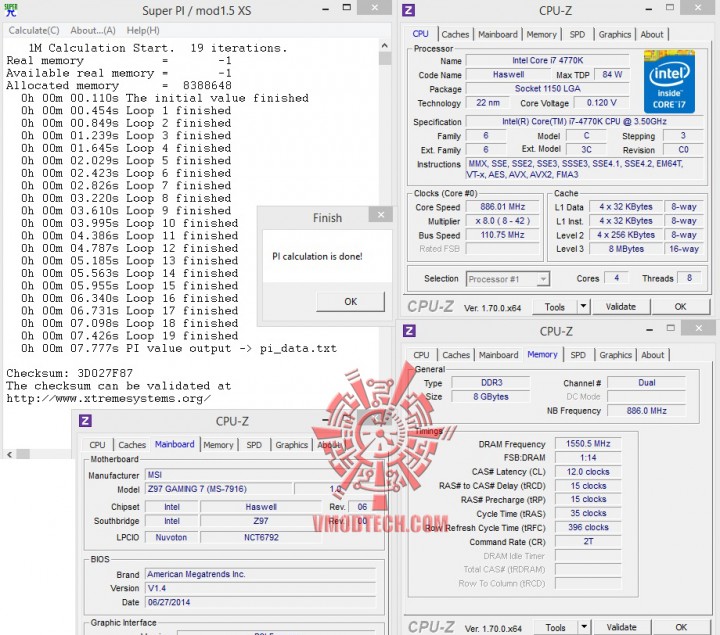Click the Core Speed 886.01 MHz value

coord(502,207)
